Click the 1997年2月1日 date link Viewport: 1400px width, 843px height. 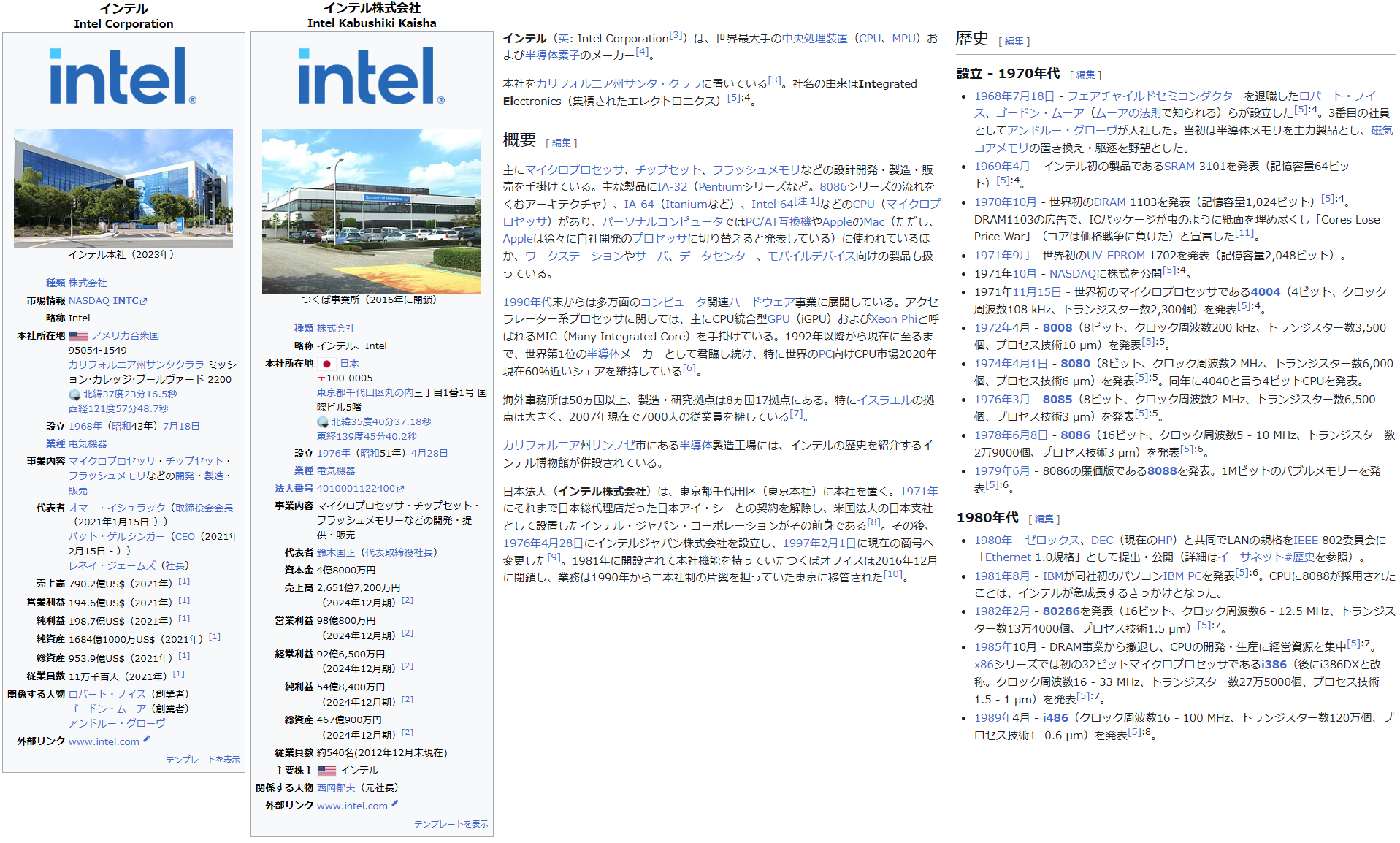click(819, 543)
